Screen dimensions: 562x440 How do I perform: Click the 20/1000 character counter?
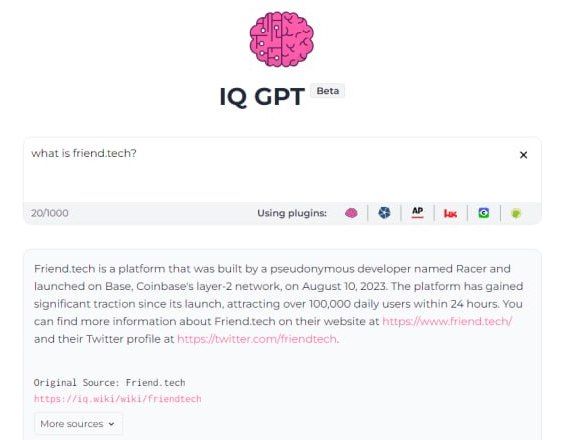pyautogui.click(x=49, y=213)
